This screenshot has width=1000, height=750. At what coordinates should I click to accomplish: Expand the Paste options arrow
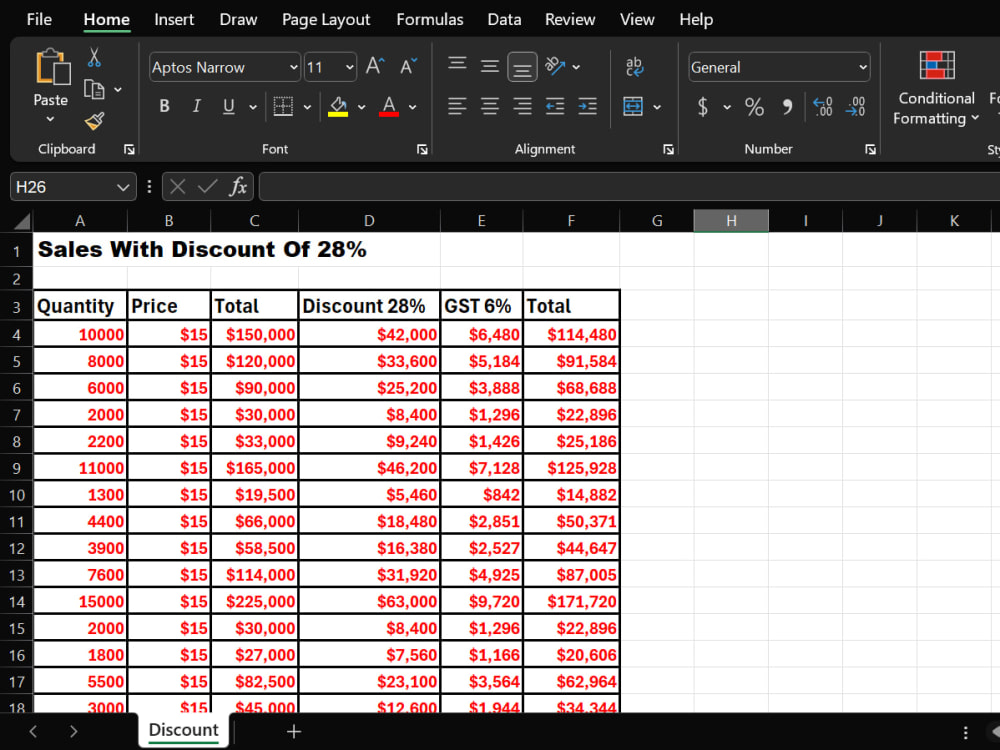50,119
